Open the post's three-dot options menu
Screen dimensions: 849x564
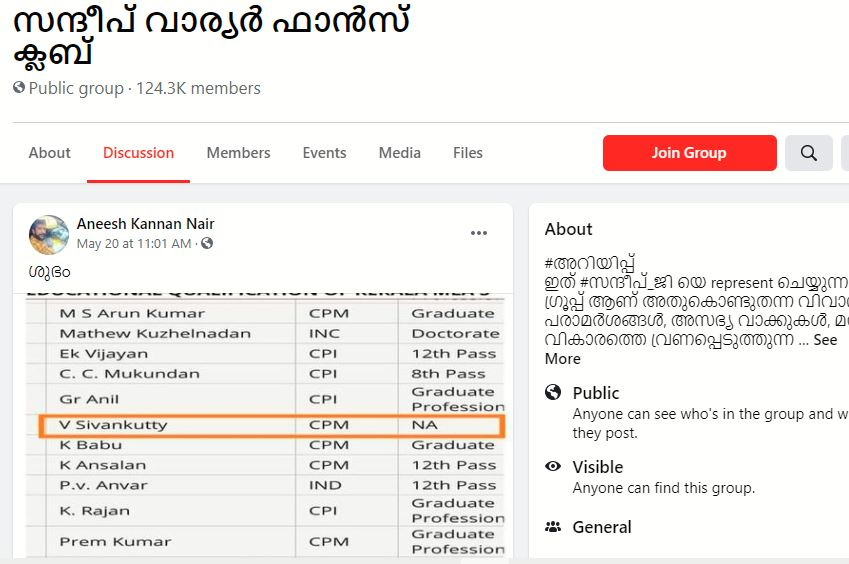(479, 233)
